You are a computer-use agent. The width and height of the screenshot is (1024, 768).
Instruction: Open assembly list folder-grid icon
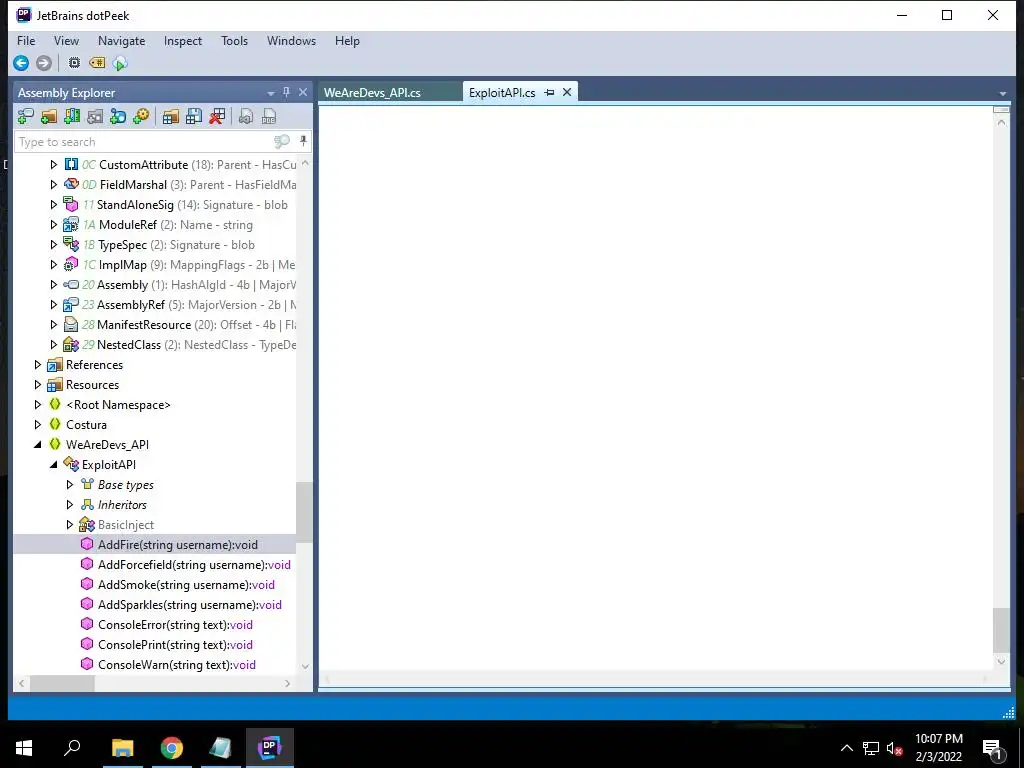point(171,117)
